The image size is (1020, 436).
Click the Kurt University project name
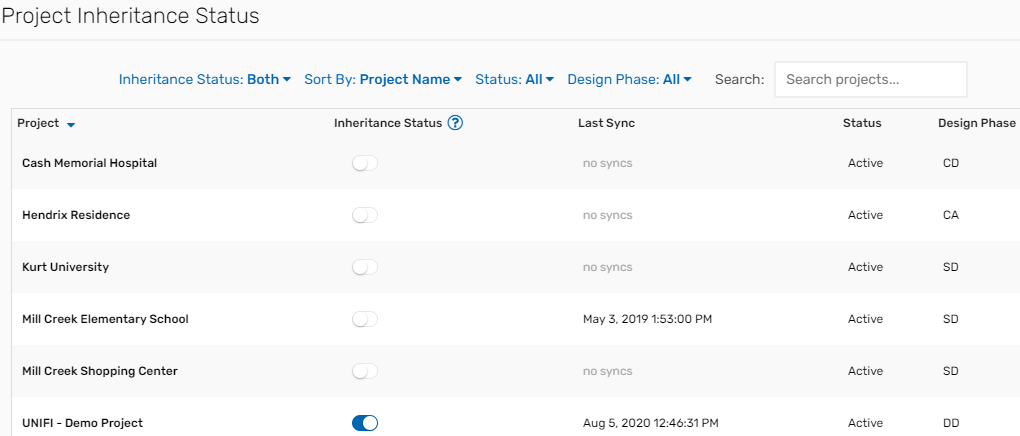[65, 267]
